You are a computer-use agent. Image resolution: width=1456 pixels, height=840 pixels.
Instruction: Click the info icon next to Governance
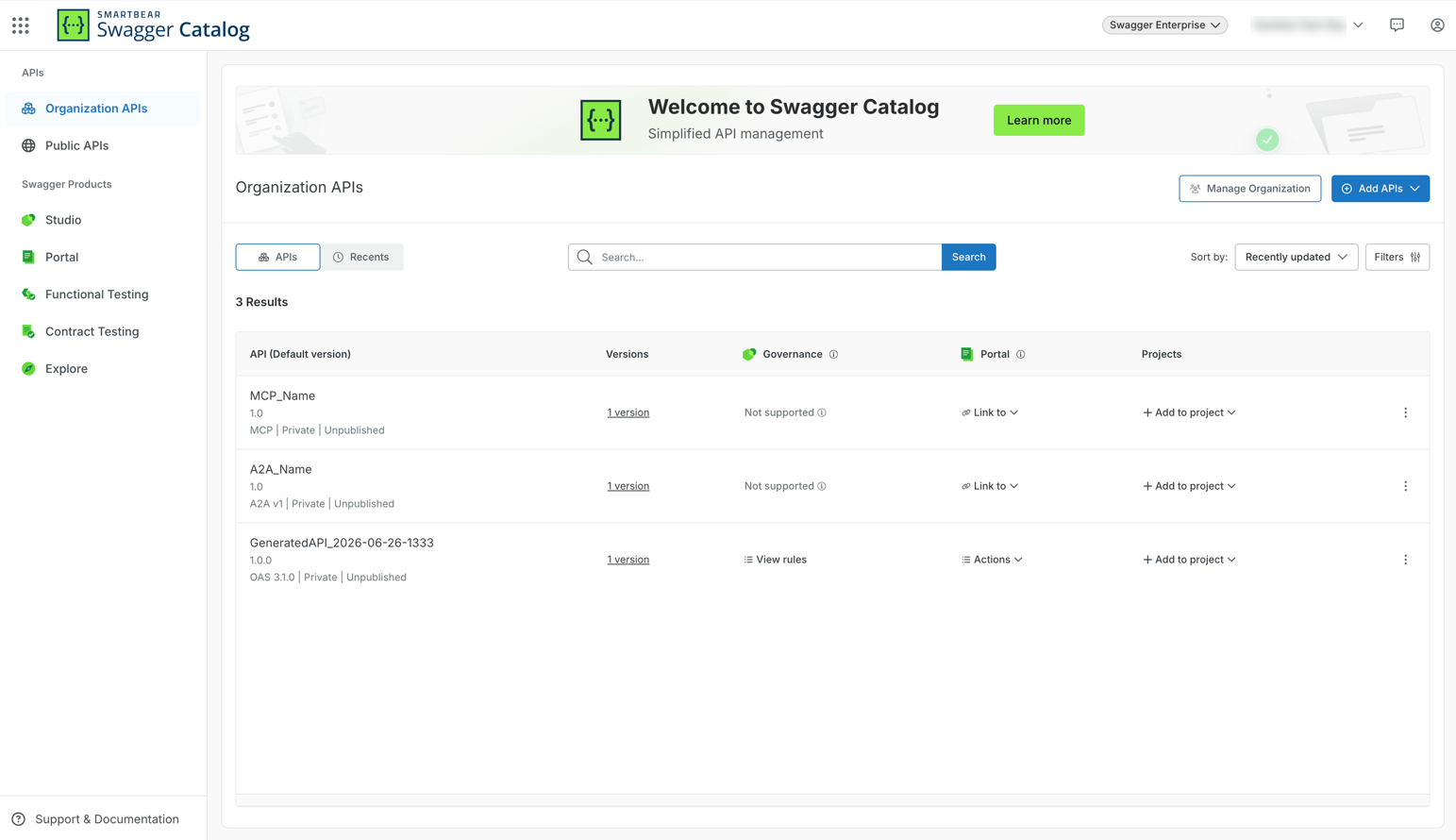[x=833, y=355]
